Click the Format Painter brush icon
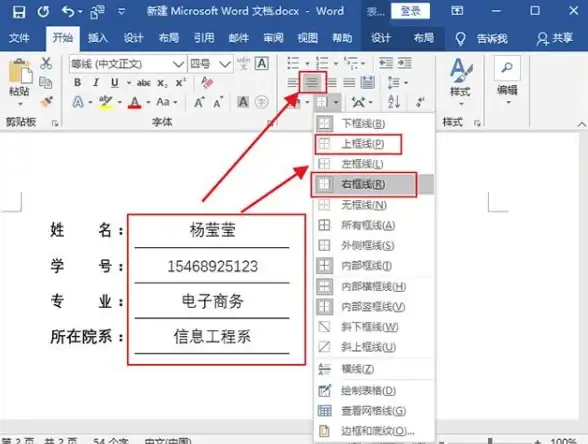This screenshot has height=444, width=588. tap(46, 102)
